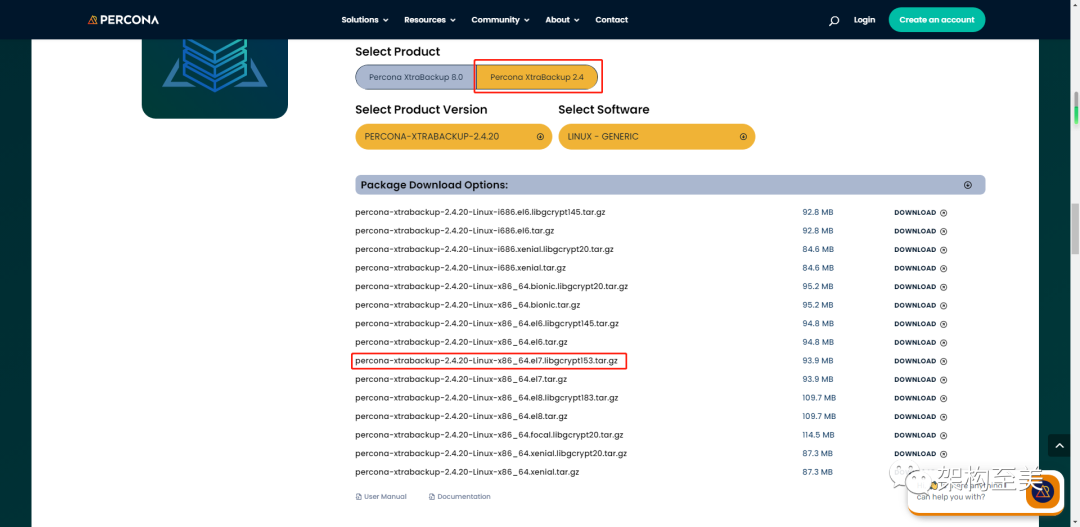Go to the Contact page
The height and width of the screenshot is (527, 1080).
coord(612,20)
